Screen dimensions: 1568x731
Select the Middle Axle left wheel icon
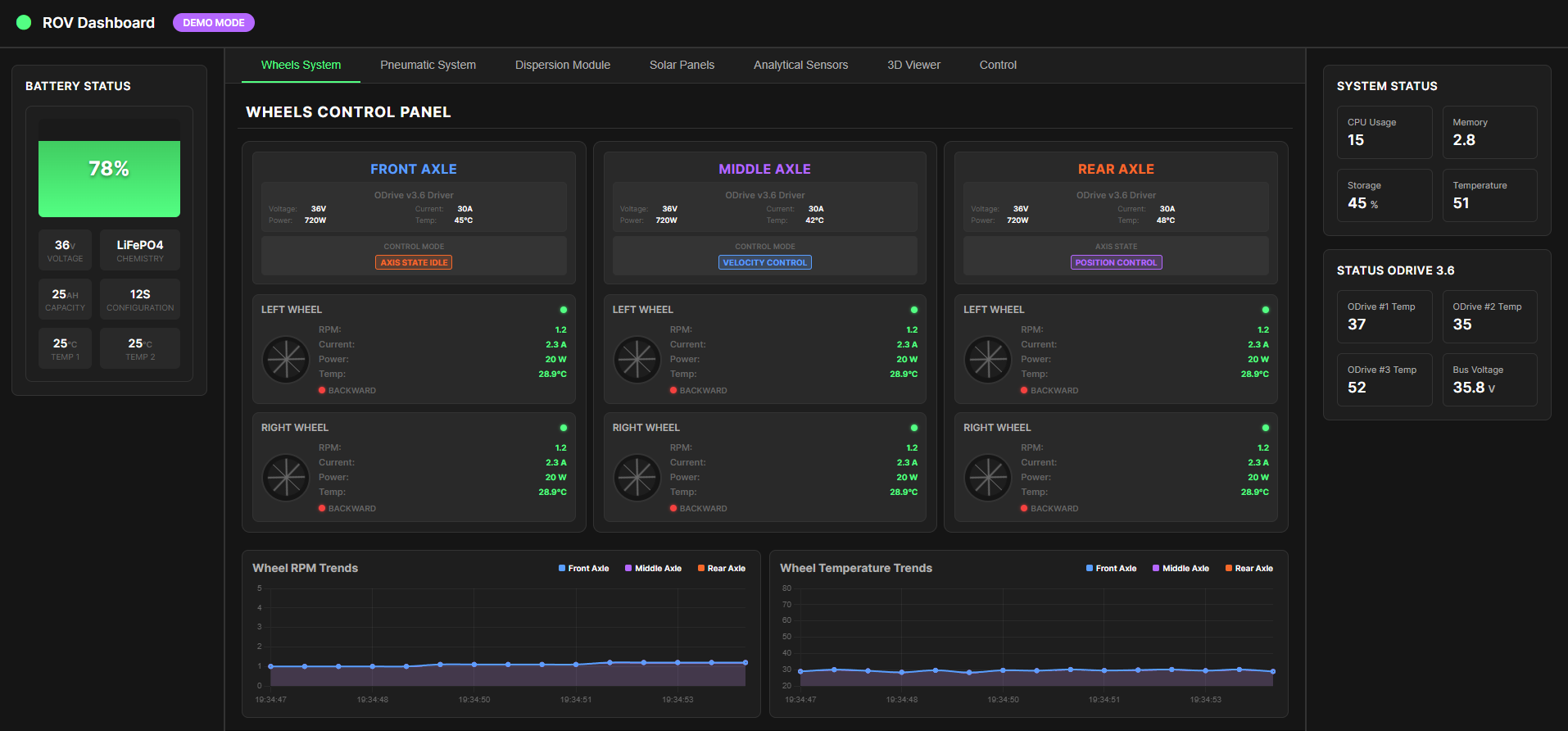point(637,359)
